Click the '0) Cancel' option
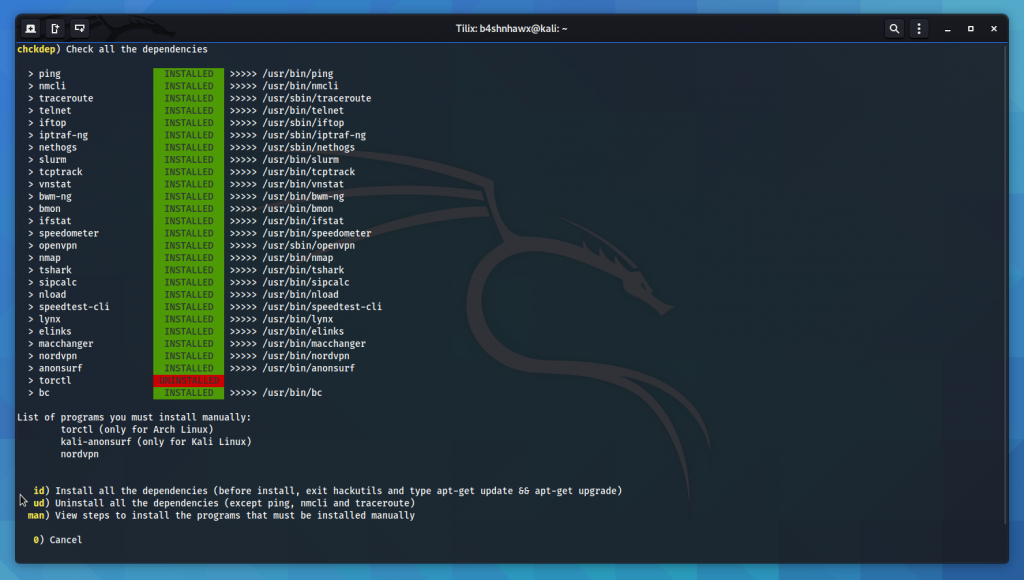The image size is (1024, 580). pos(58,540)
